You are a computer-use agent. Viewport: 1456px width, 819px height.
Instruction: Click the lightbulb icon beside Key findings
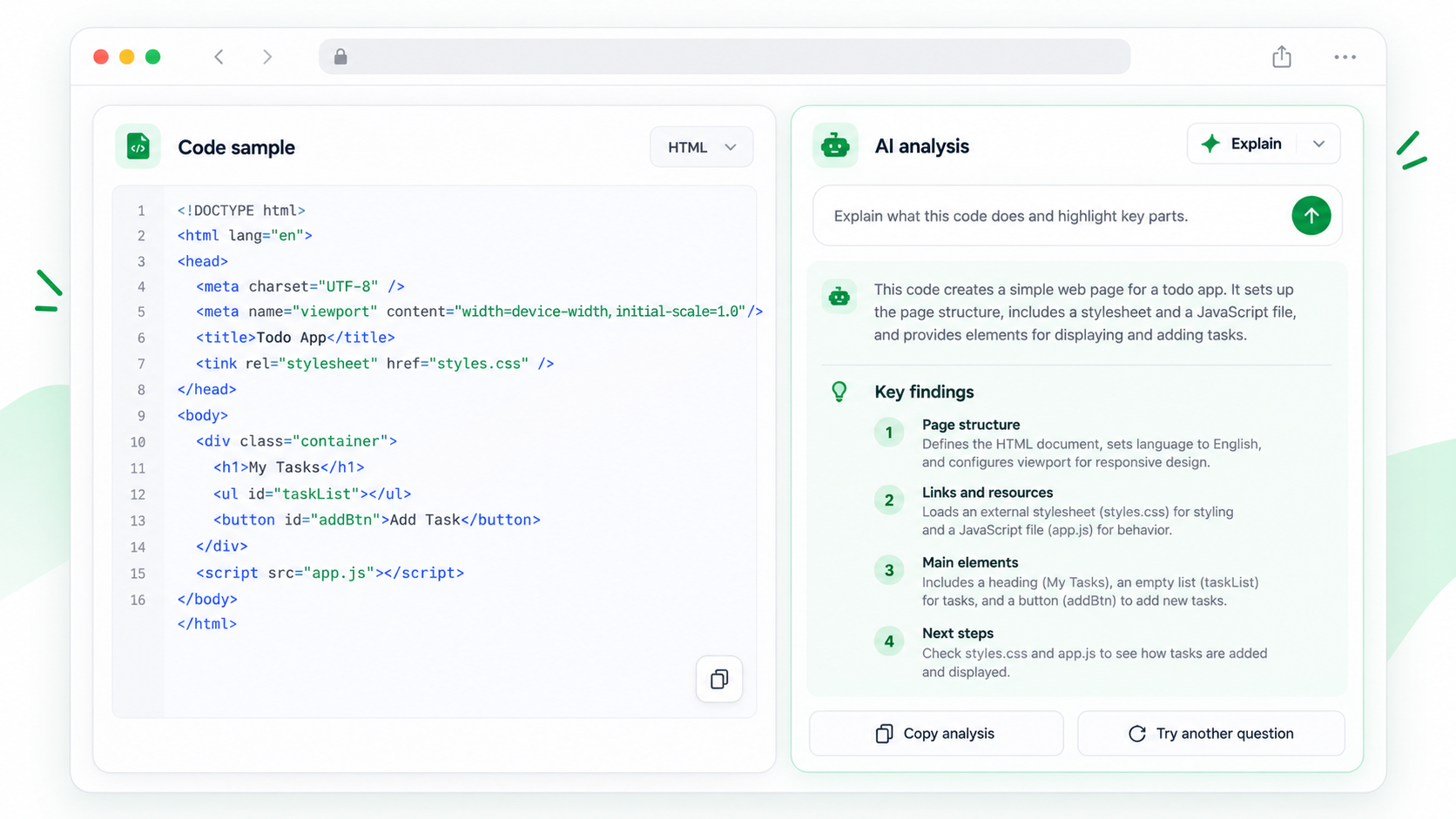click(x=839, y=392)
